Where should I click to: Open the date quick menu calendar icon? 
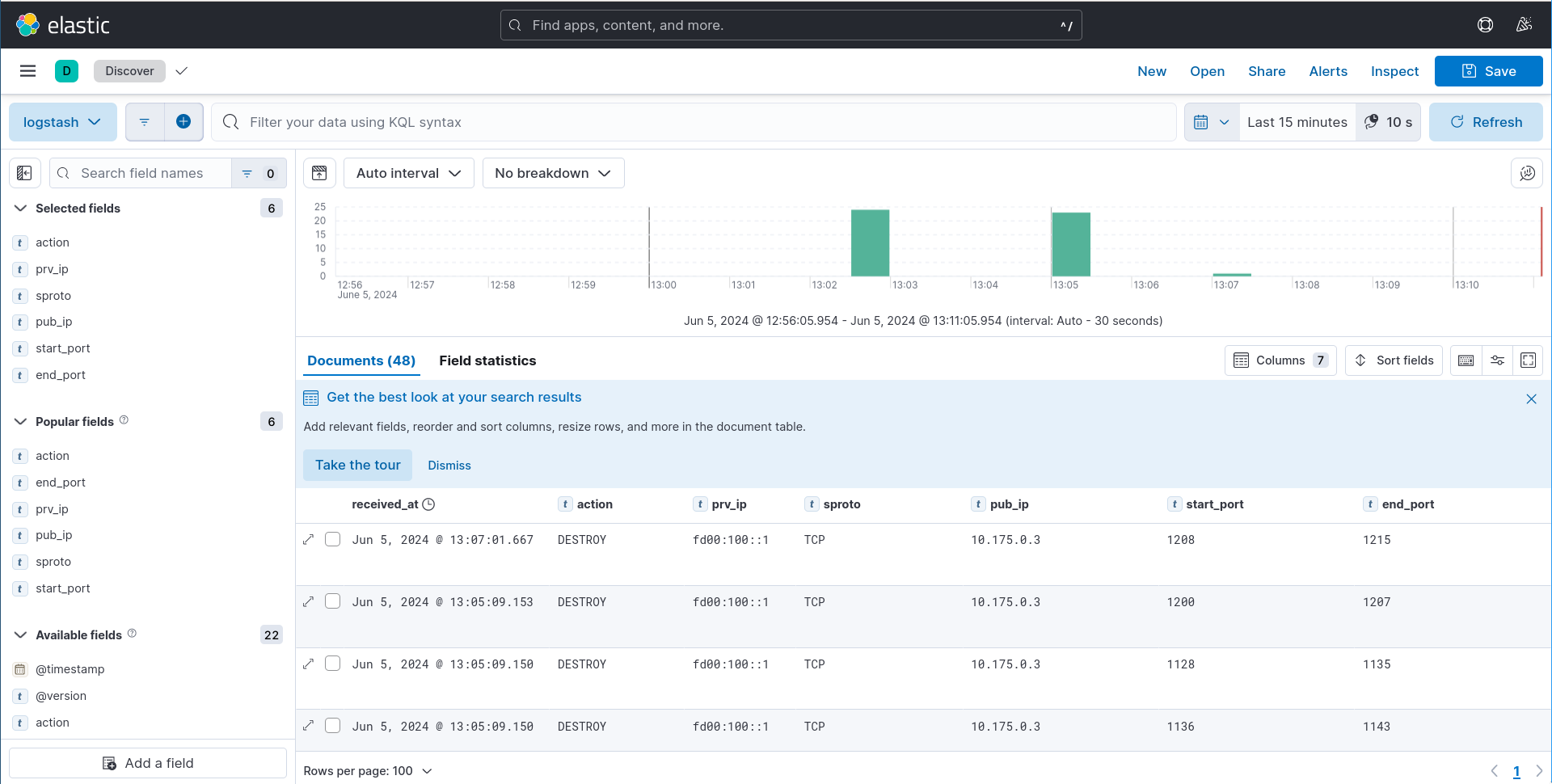(x=1212, y=122)
